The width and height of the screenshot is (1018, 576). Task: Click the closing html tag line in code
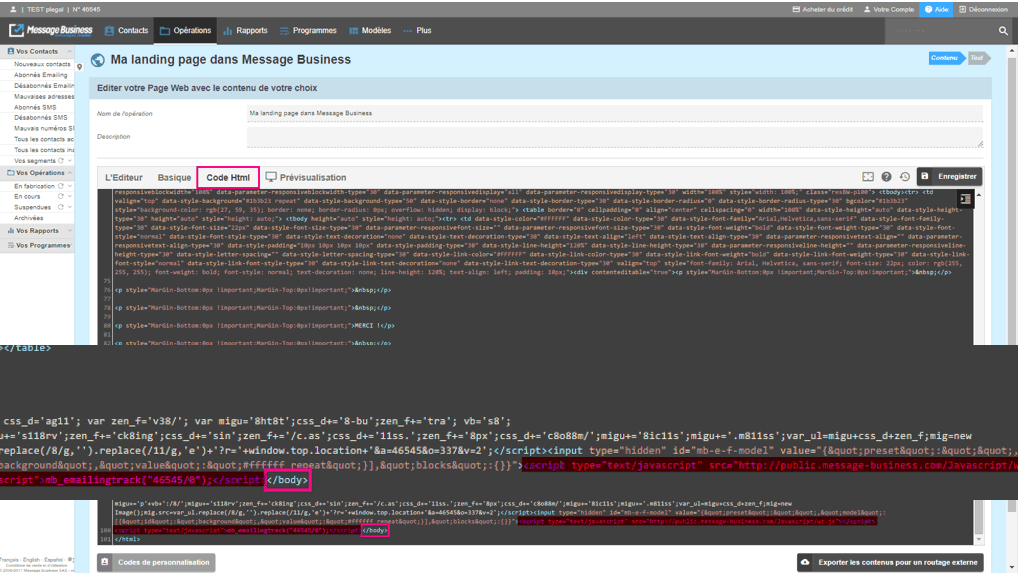click(x=127, y=540)
